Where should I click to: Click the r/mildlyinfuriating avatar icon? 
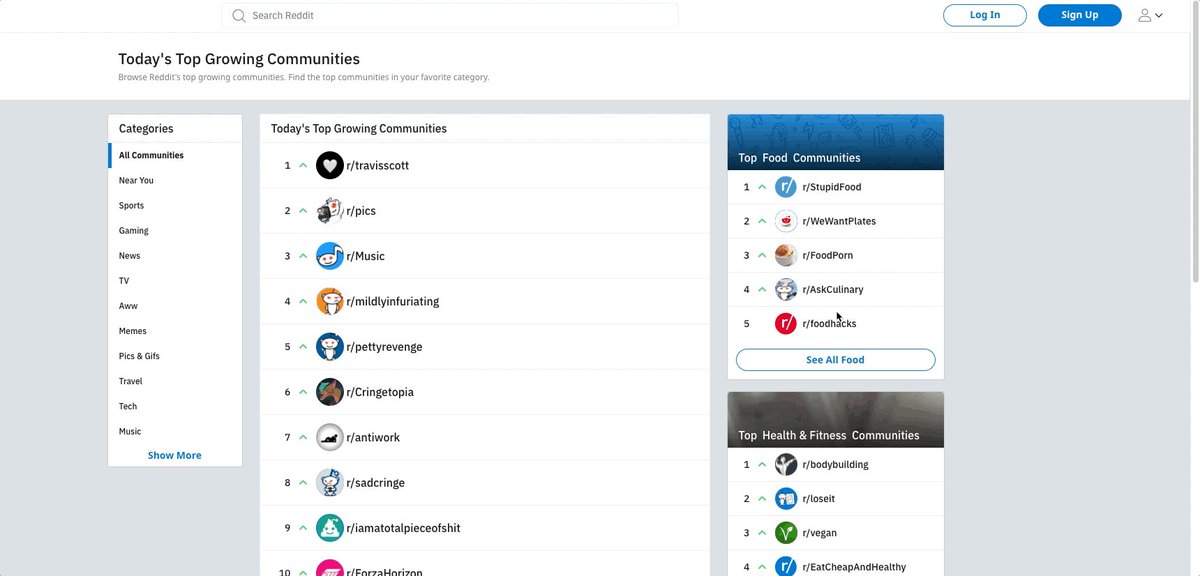point(330,301)
